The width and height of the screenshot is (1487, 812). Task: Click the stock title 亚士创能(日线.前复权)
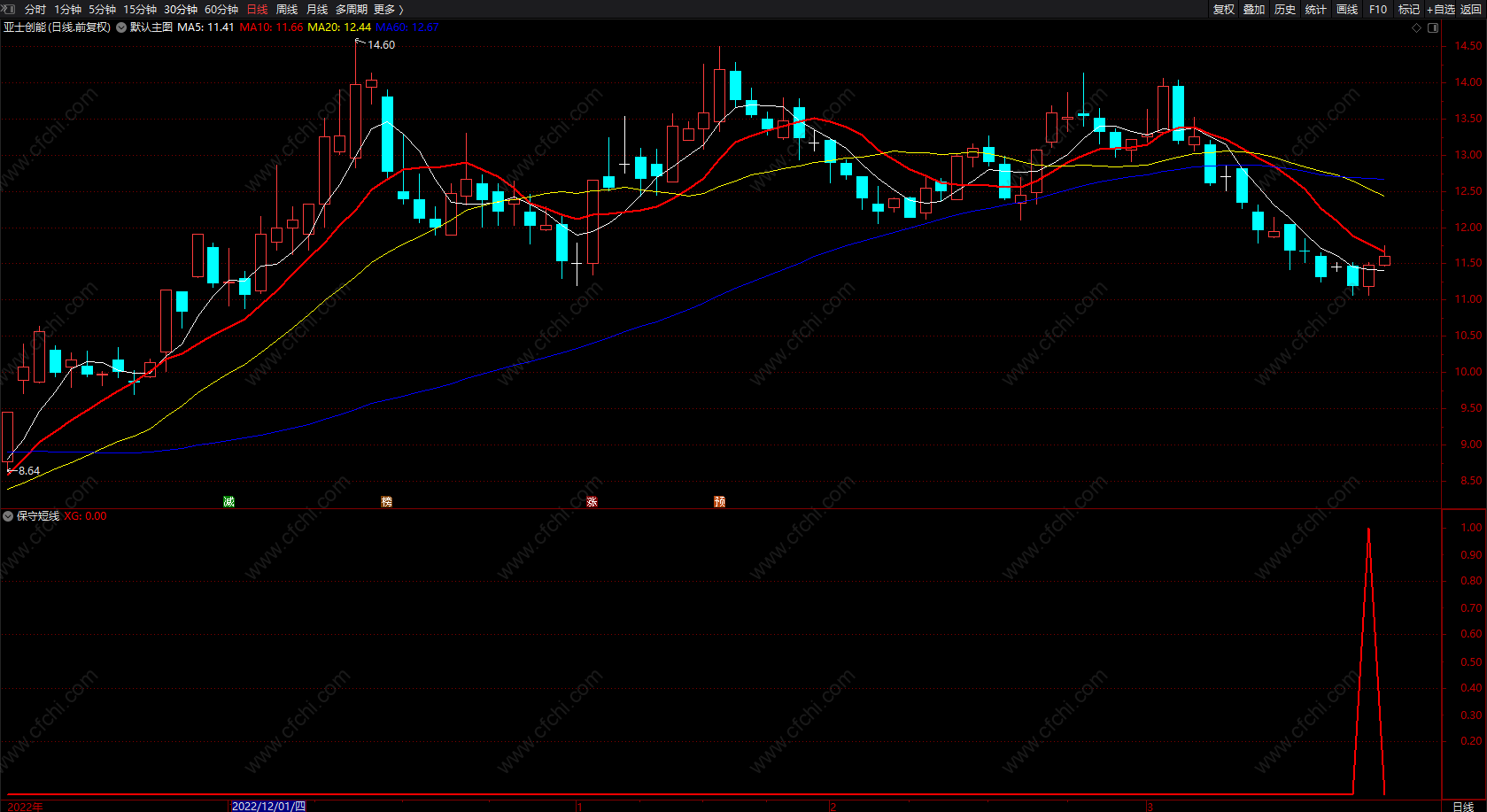click(58, 27)
